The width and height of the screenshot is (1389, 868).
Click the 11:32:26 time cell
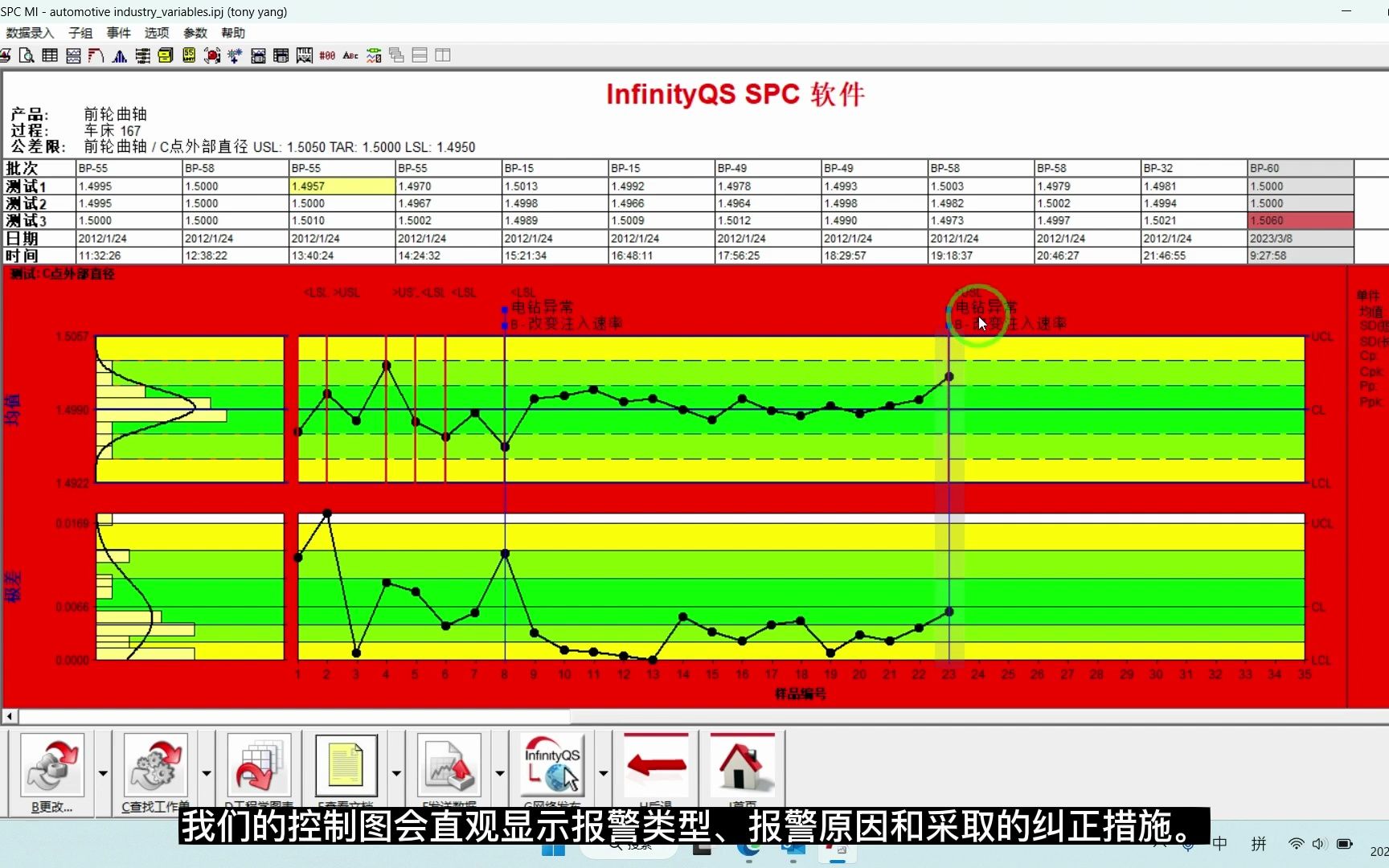(x=129, y=256)
